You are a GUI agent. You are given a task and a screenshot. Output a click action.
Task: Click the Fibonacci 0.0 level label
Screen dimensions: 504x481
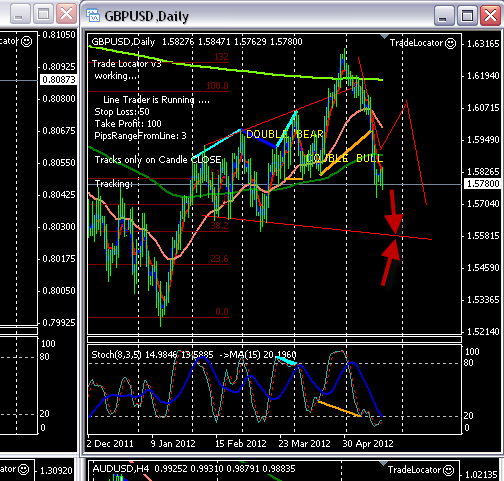click(x=222, y=312)
